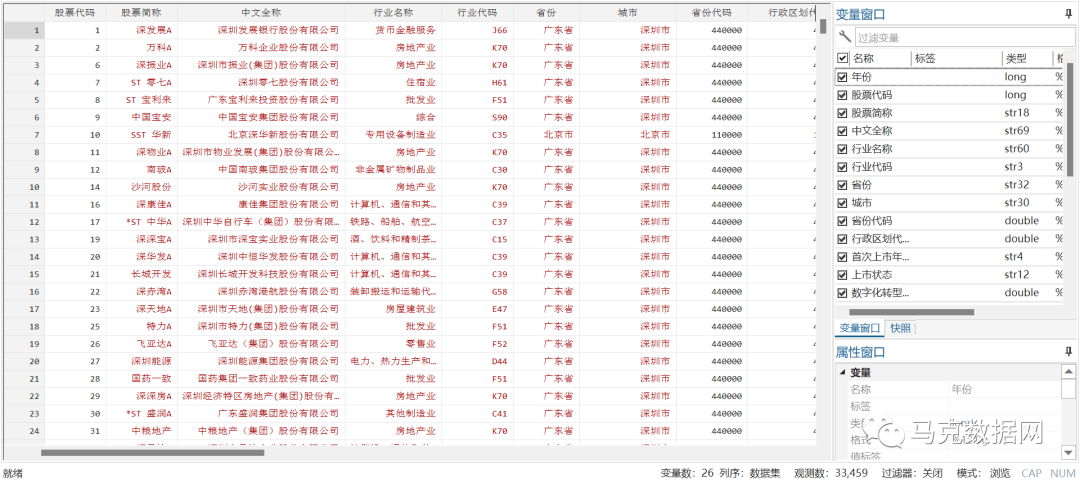1080x480 pixels.
Task: Click the variable list vertical scrollbar
Action: [x=1070, y=117]
